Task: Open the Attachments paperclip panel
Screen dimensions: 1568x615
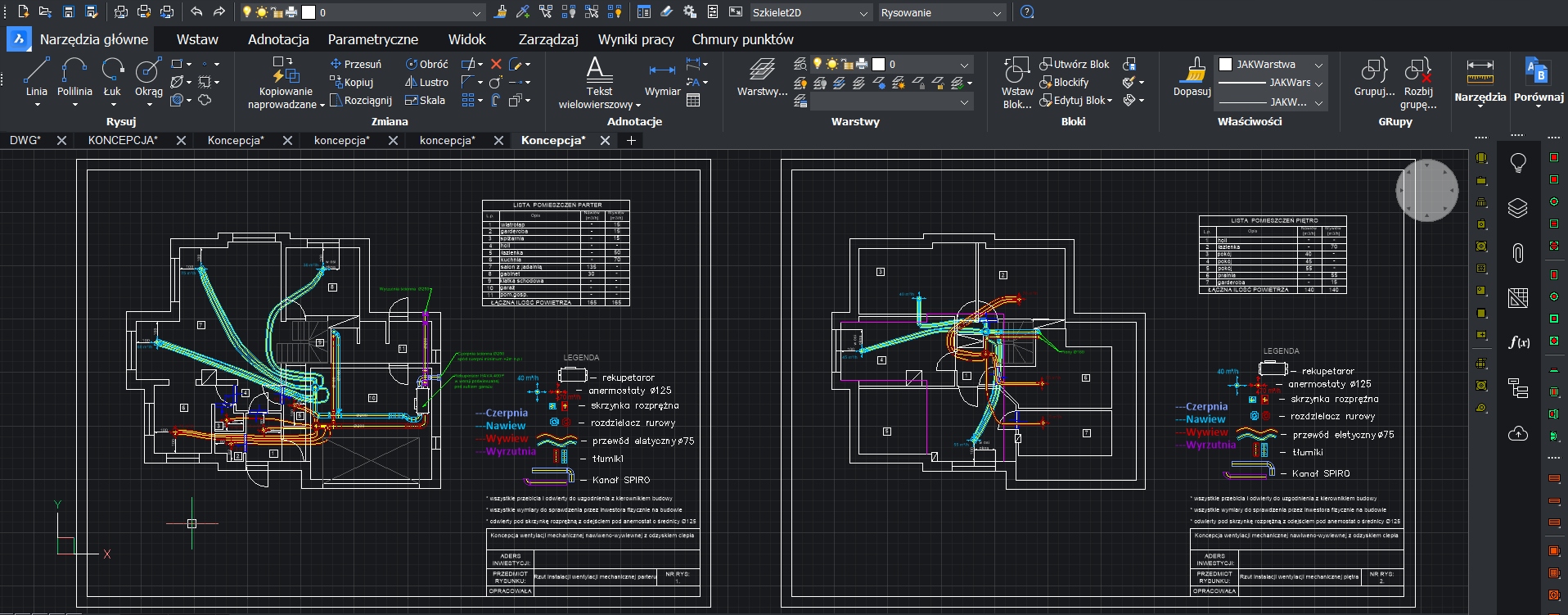Action: point(1517,253)
